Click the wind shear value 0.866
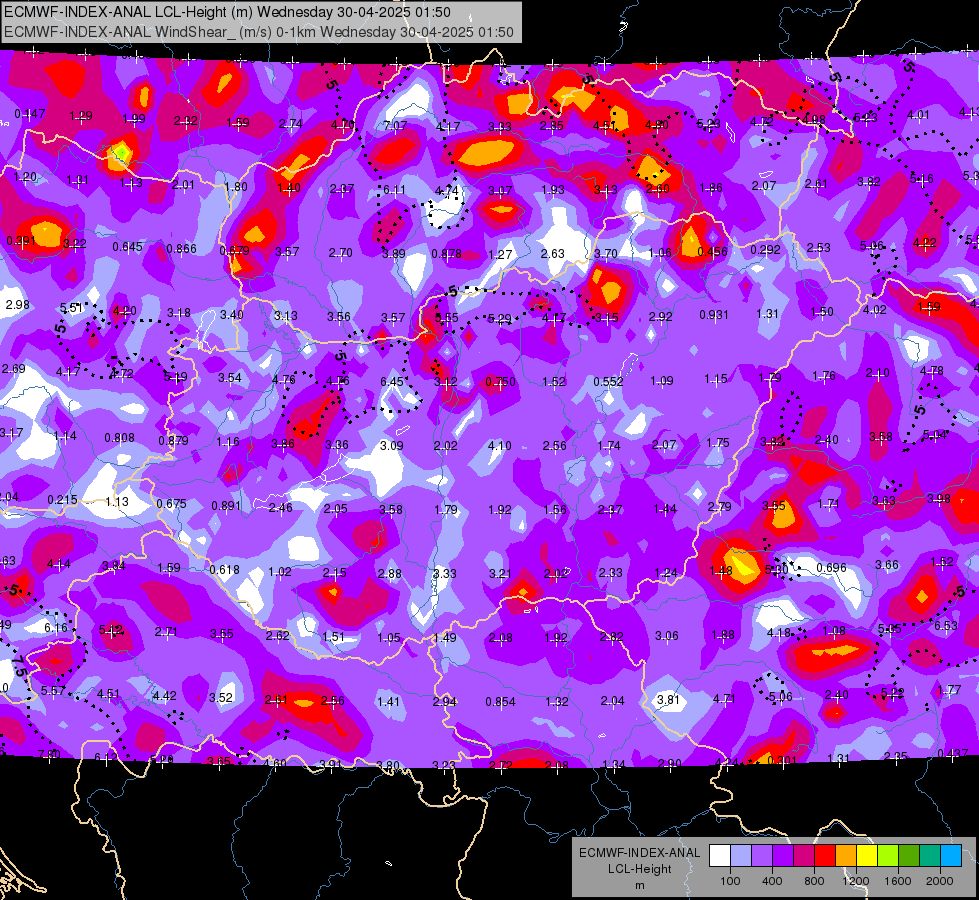The height and width of the screenshot is (900, 979). click(x=181, y=249)
